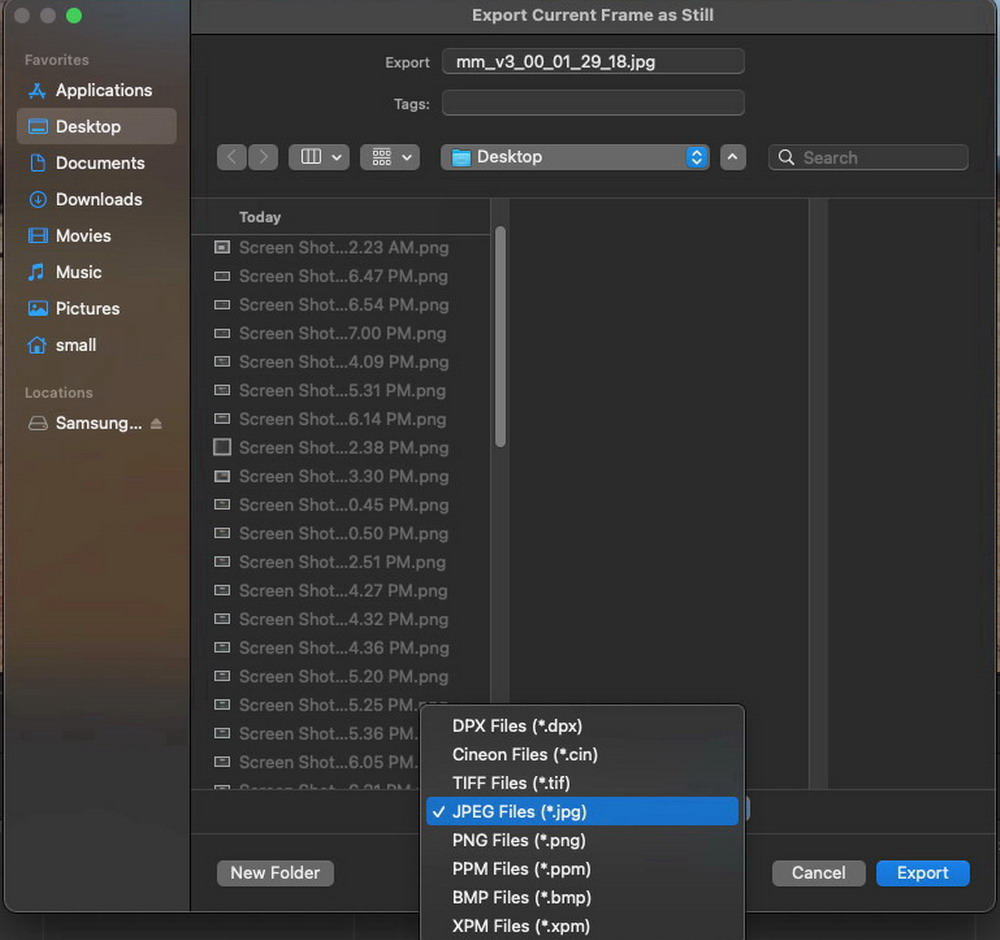Click the Search field
Screen dimensions: 1000x940
pyautogui.click(x=868, y=157)
